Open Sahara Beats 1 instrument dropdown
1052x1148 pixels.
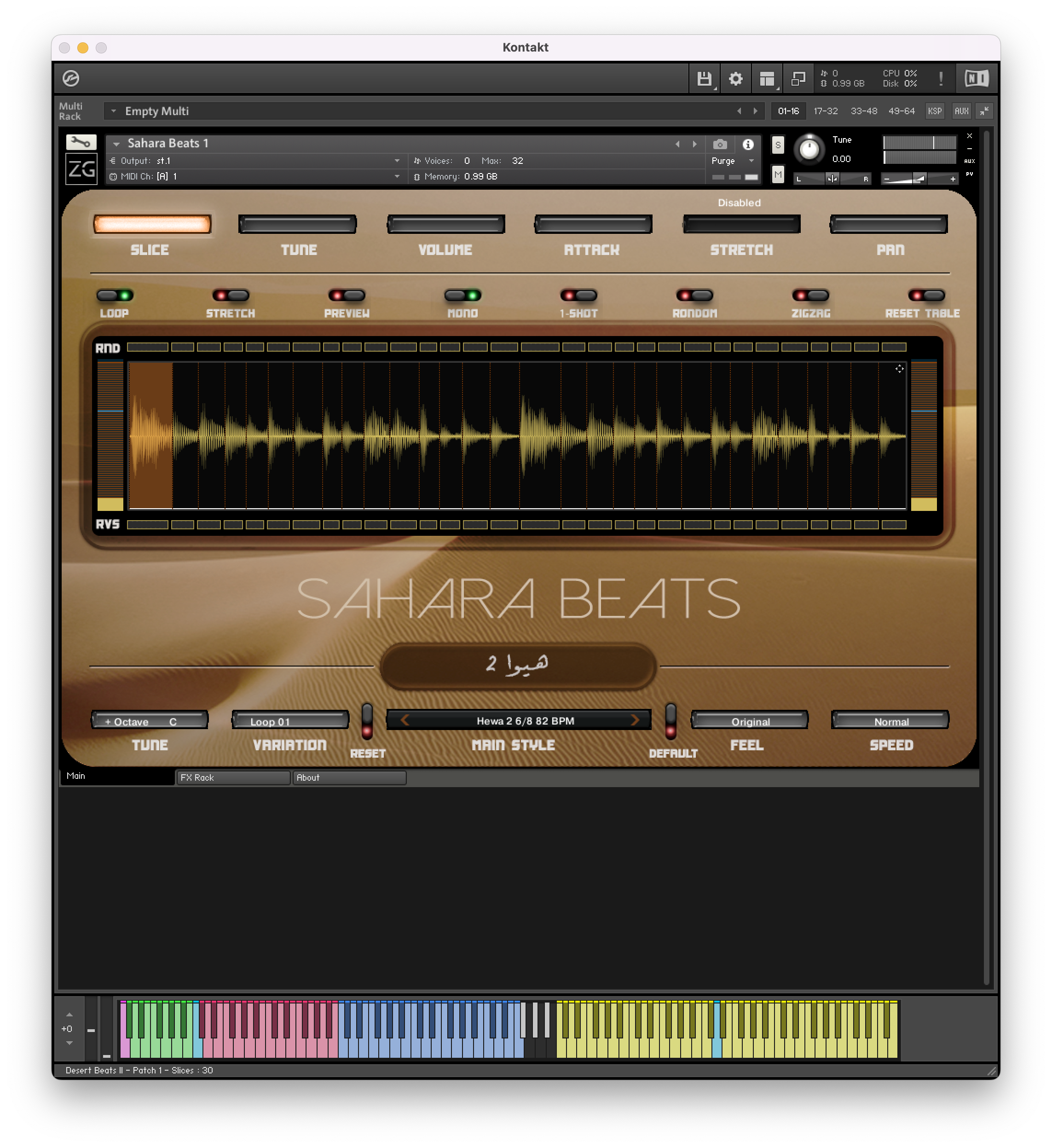point(116,144)
